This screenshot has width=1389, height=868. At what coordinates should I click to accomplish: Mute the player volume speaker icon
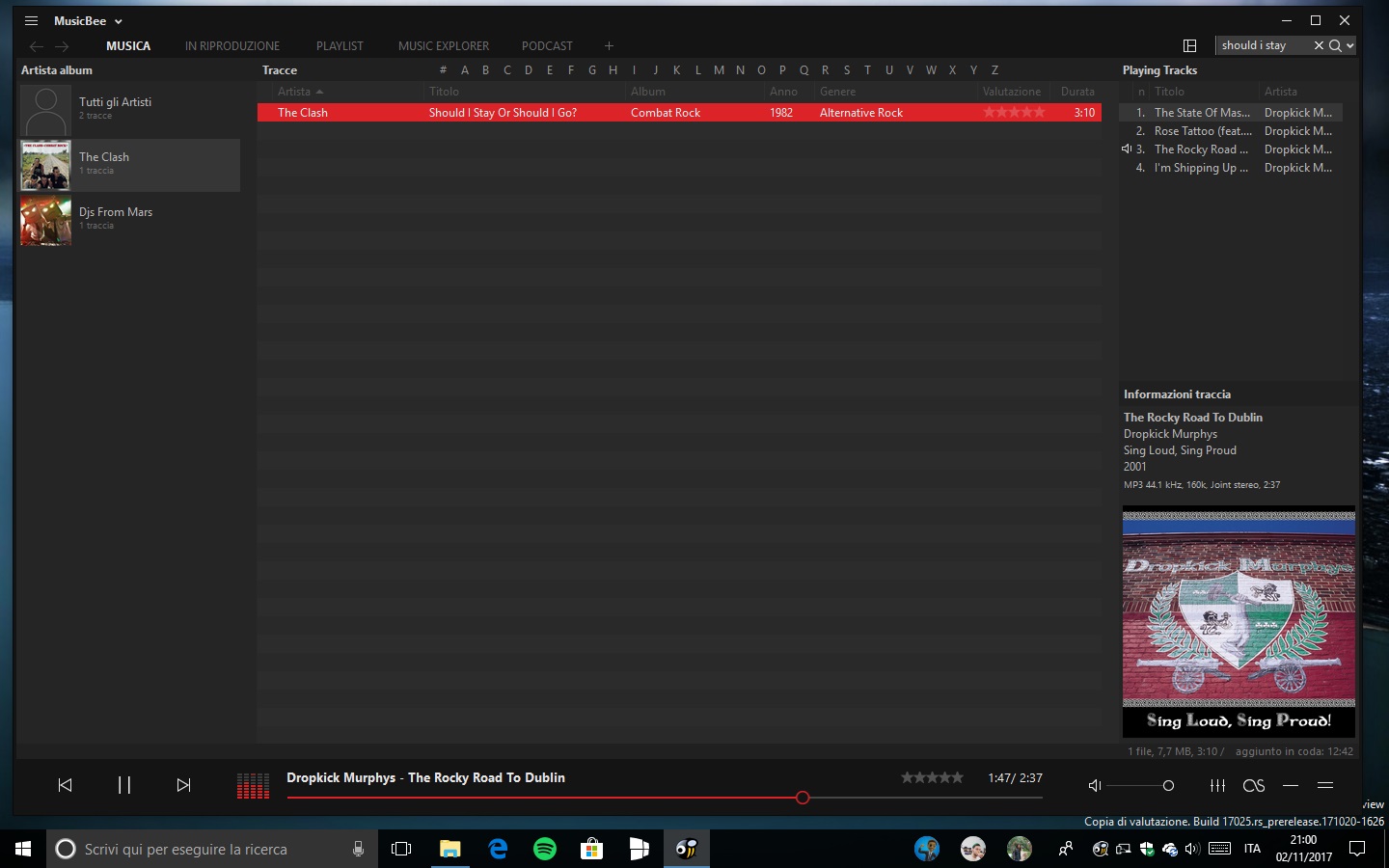(x=1095, y=786)
